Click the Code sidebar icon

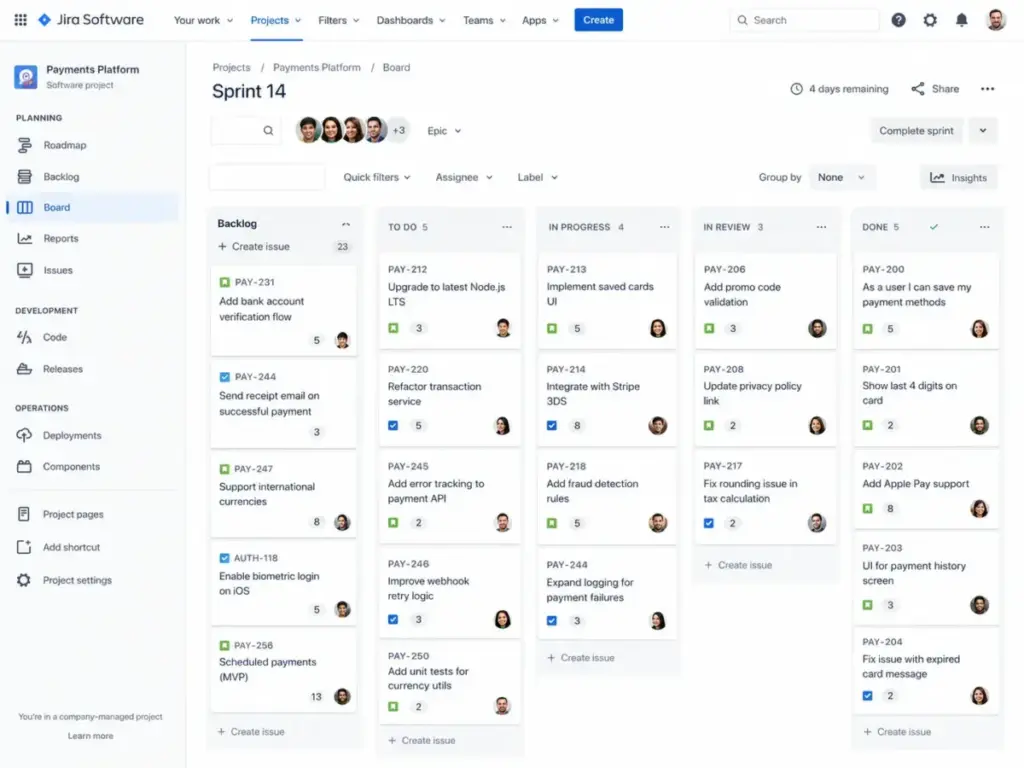point(24,337)
